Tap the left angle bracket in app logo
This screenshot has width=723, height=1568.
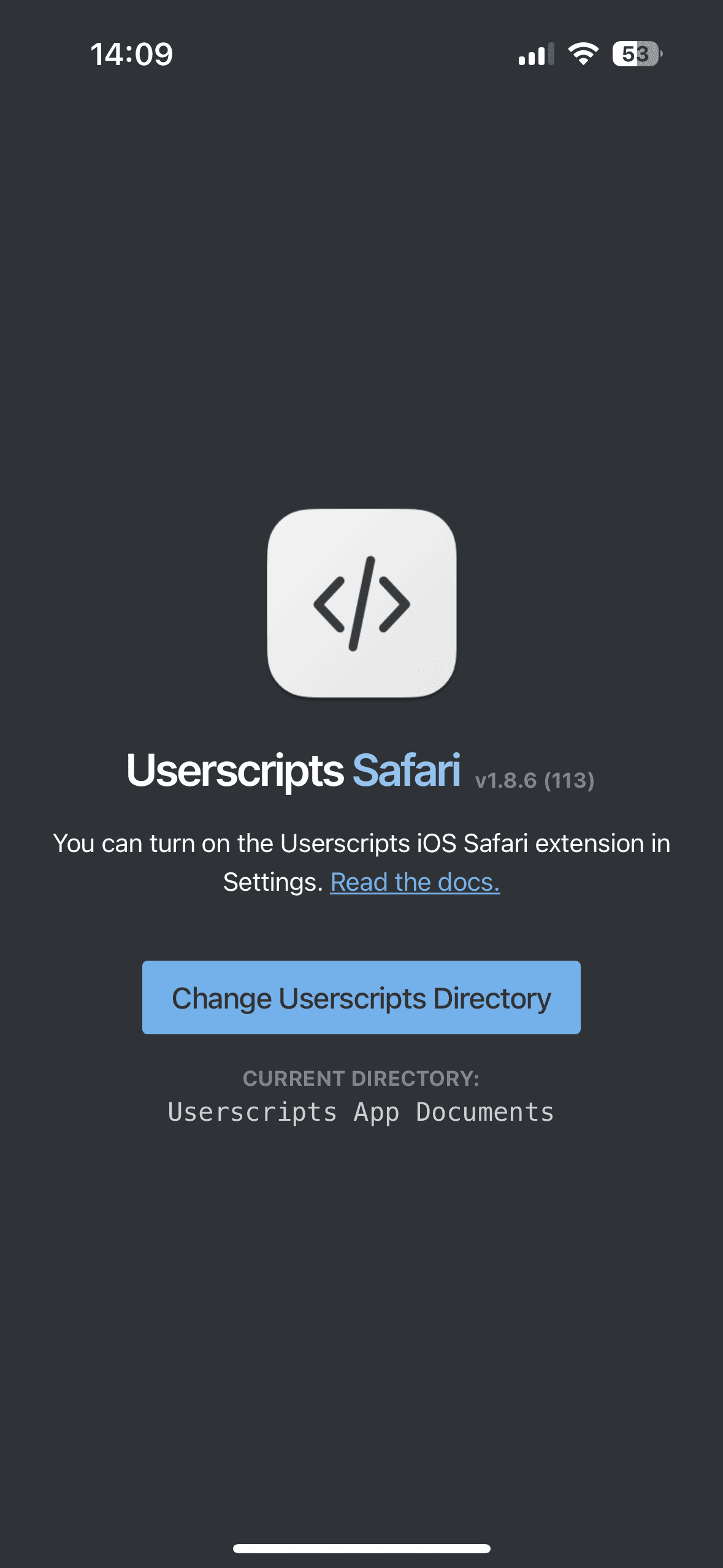329,604
